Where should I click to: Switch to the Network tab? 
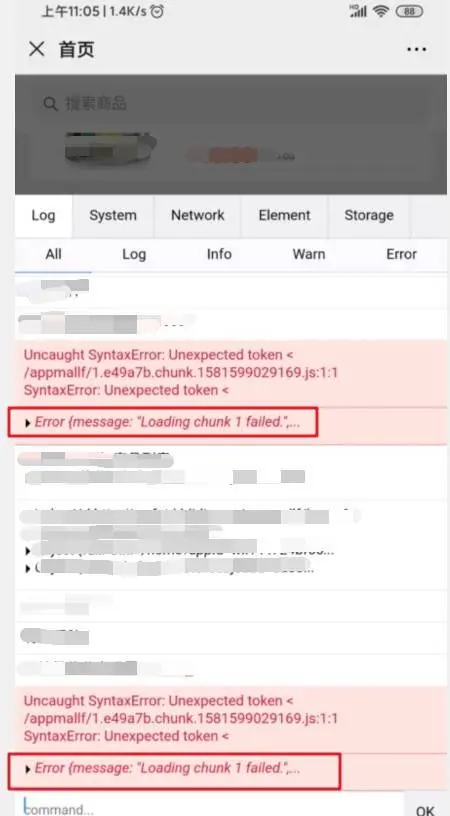pos(198,215)
